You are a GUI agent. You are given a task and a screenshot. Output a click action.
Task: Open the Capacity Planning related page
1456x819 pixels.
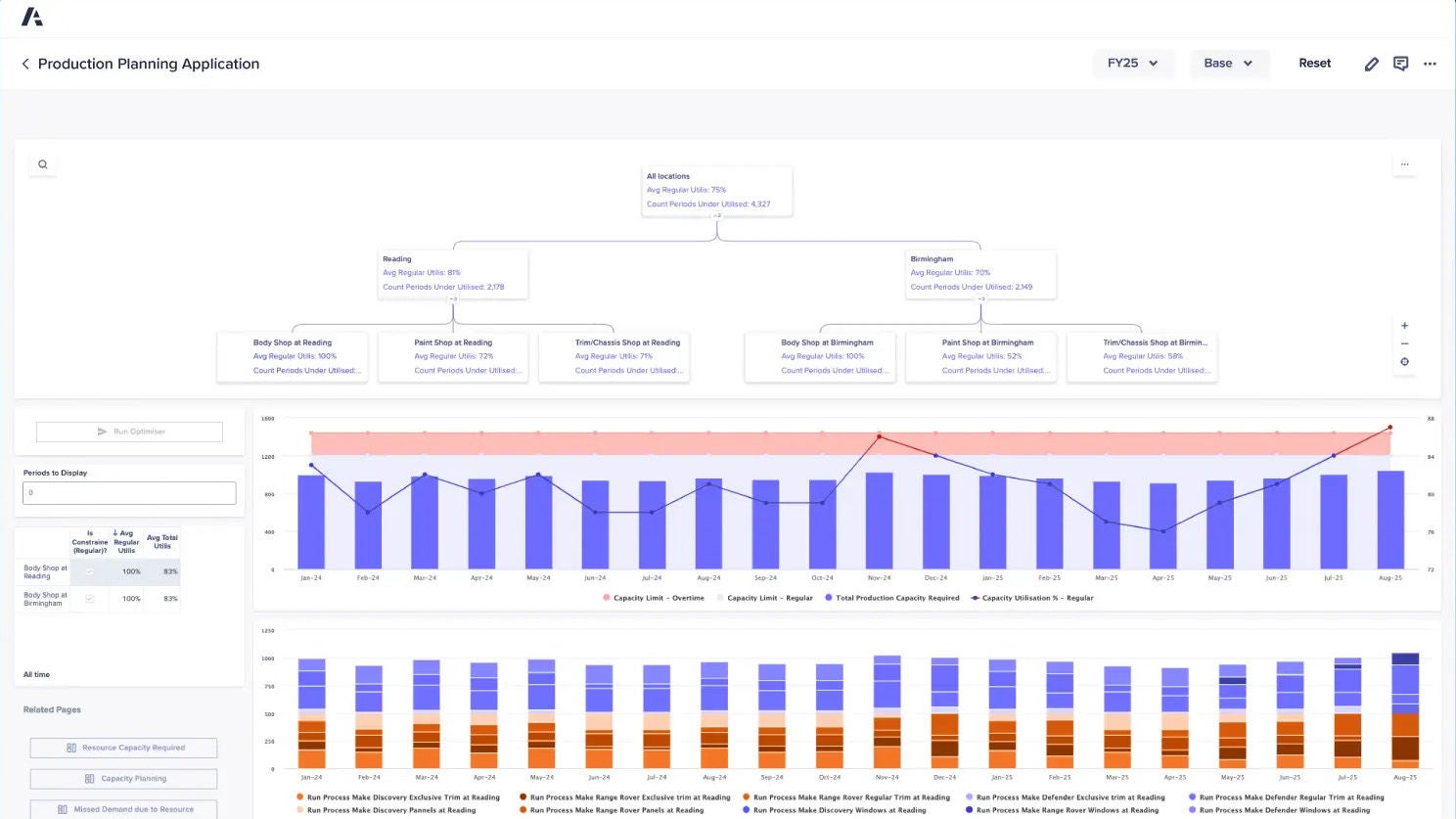122,778
